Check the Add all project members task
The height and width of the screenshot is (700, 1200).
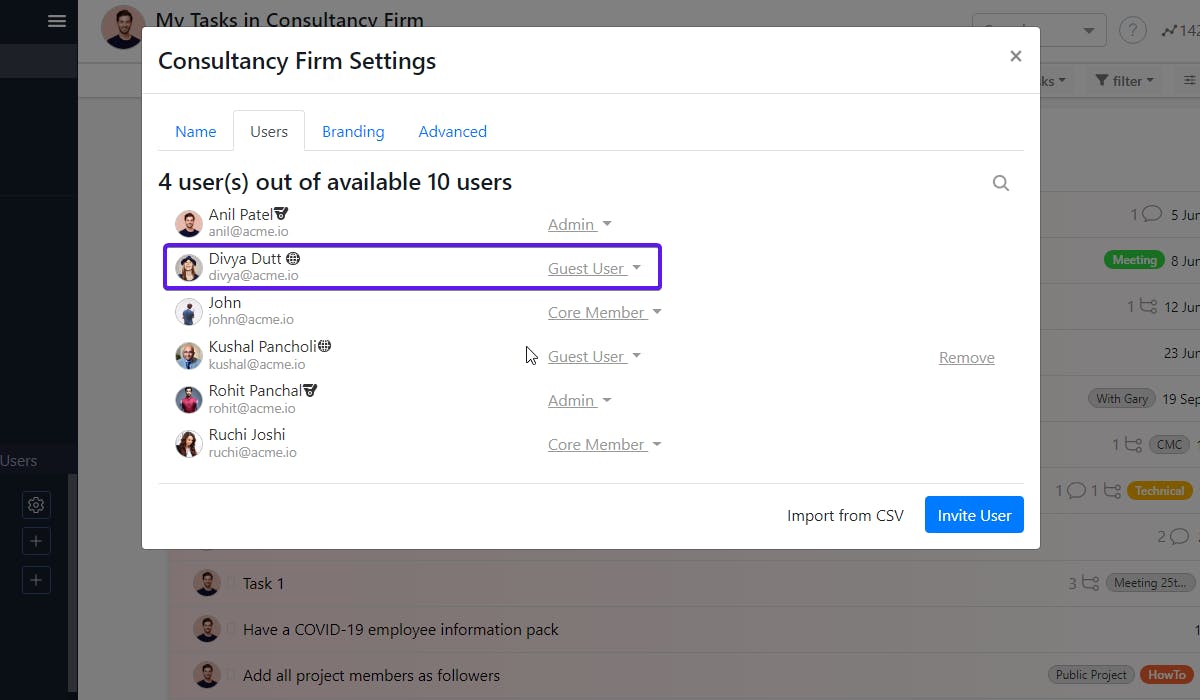[230, 676]
